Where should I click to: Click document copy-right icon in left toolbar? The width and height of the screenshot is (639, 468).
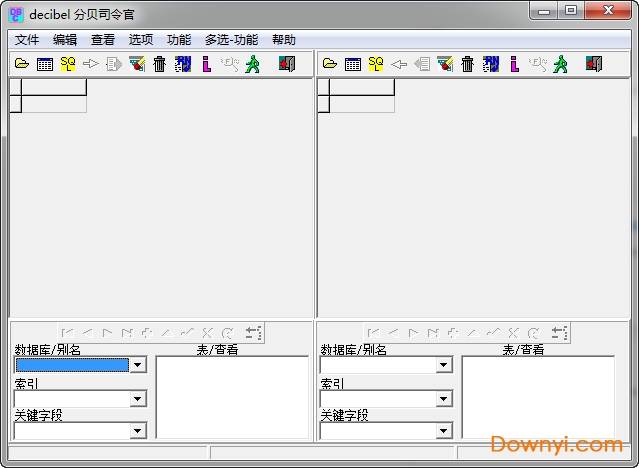[x=114, y=64]
